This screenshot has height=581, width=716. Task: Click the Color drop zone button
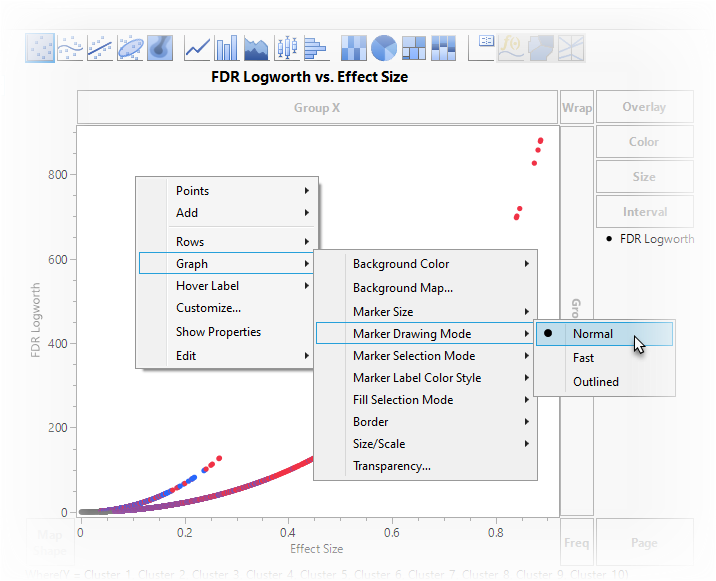pos(644,142)
